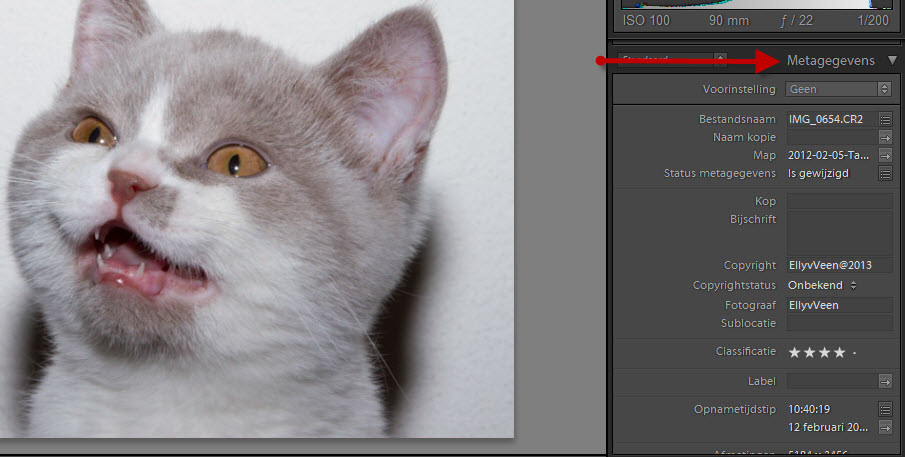The image size is (905, 457).
Task: Click the Metagegevens panel header
Action: coord(830,61)
